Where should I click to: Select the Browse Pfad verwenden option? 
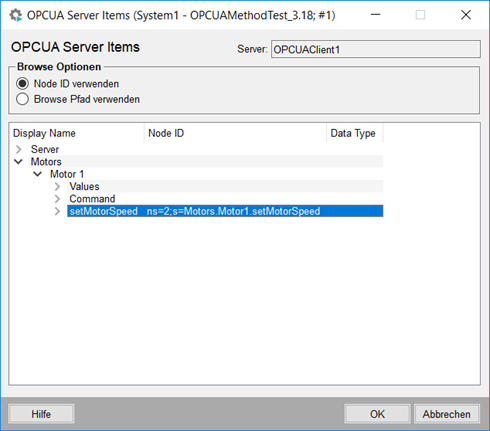pos(22,99)
